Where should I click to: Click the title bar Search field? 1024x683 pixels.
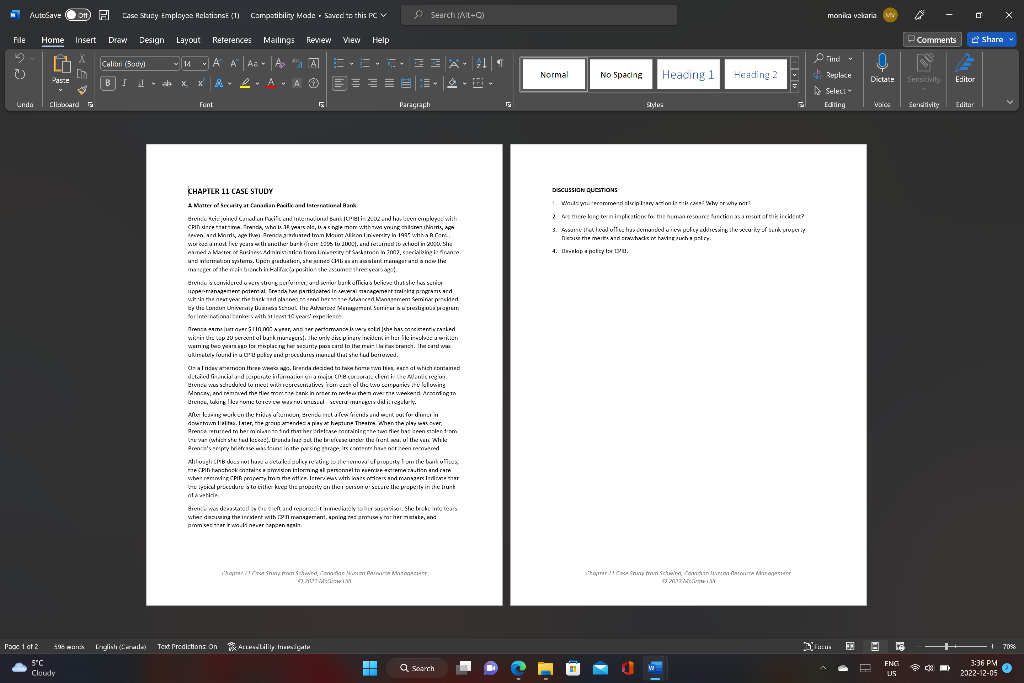tap(540, 14)
